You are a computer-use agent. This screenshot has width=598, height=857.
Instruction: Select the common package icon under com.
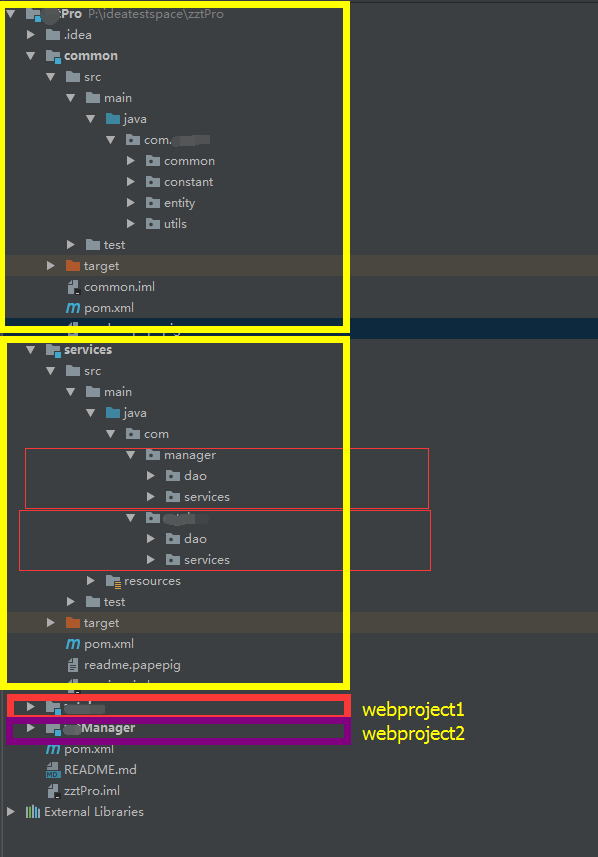[153, 161]
